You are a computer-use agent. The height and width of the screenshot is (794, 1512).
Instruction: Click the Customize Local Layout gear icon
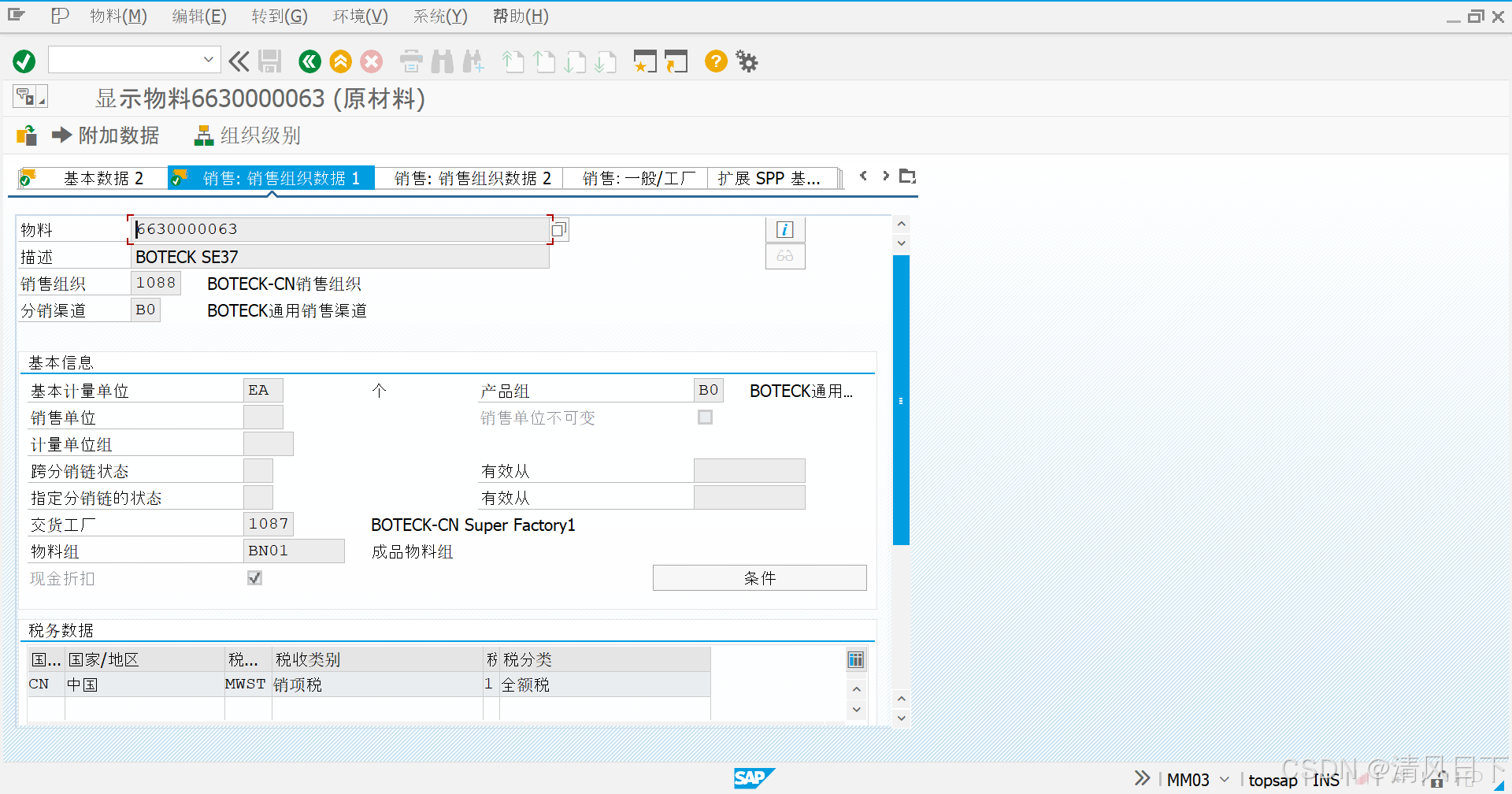click(746, 61)
